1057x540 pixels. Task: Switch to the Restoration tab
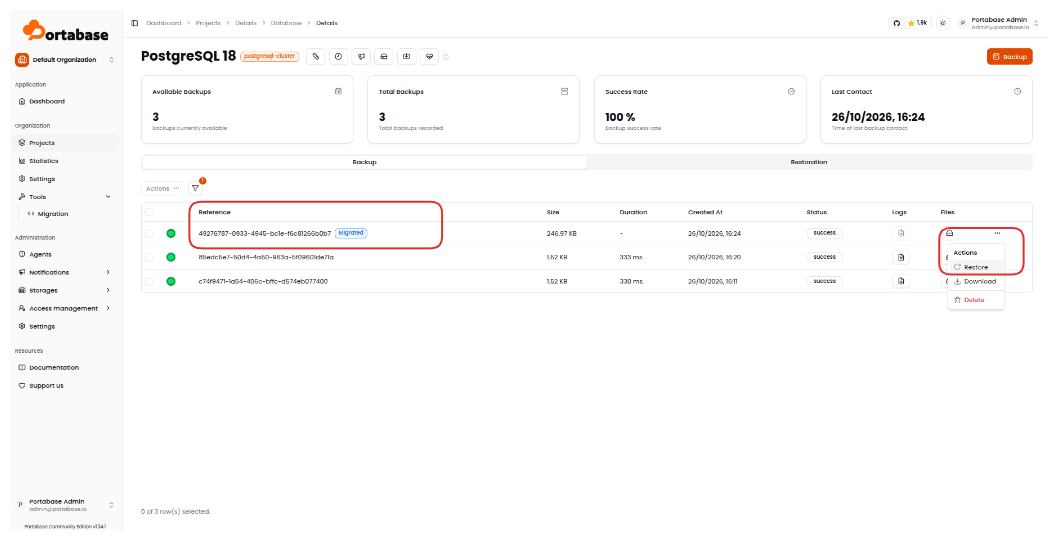[809, 162]
